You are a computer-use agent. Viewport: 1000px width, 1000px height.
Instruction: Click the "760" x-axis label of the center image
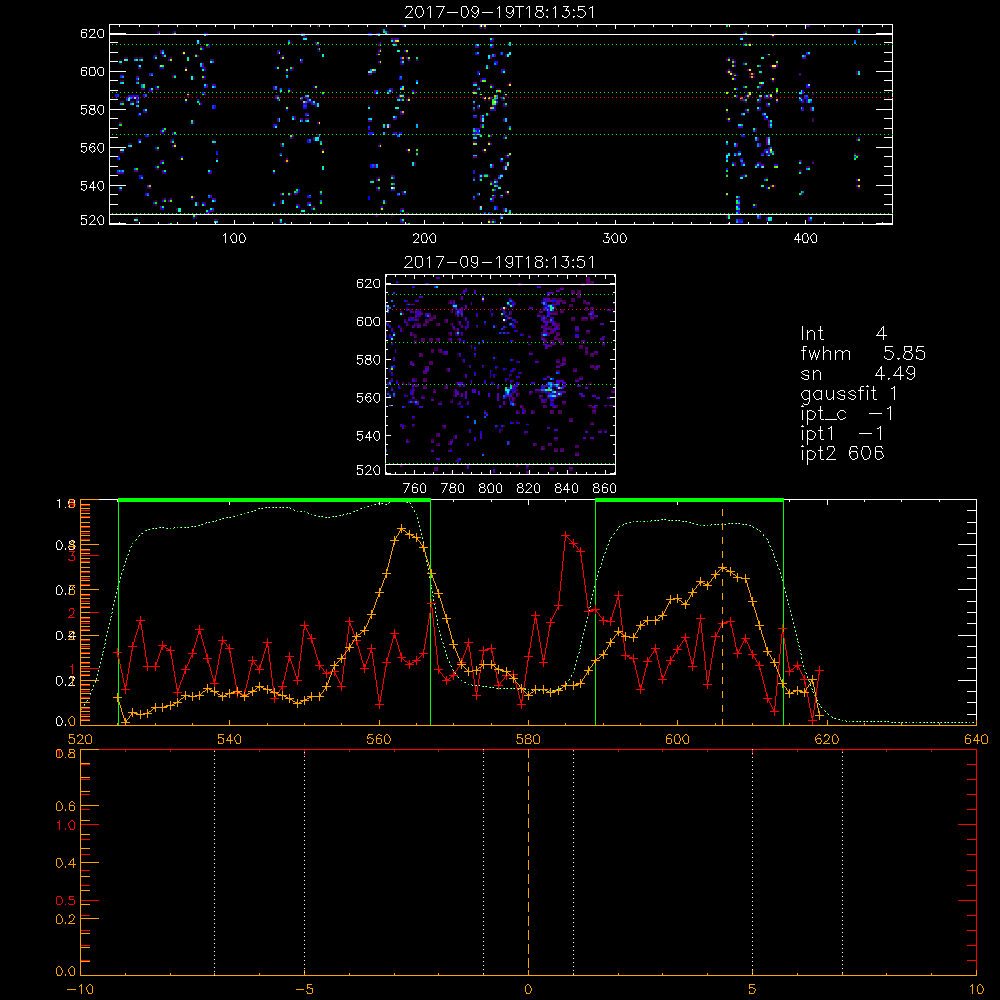point(415,489)
